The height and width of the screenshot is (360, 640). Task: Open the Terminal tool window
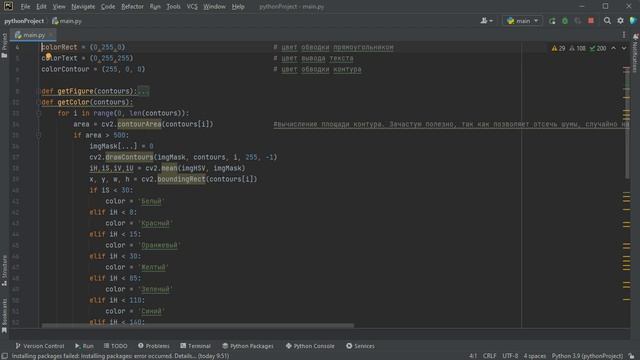coord(195,346)
